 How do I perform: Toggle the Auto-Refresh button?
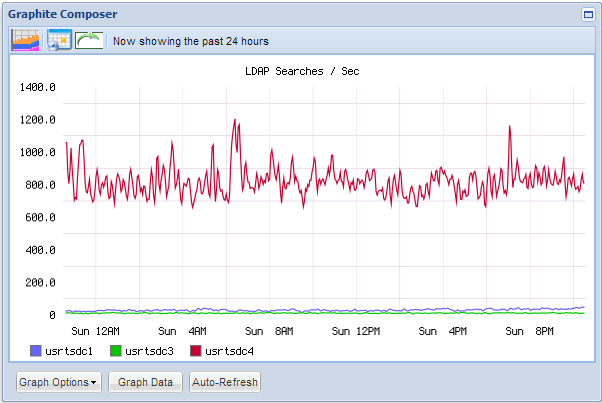coord(225,382)
